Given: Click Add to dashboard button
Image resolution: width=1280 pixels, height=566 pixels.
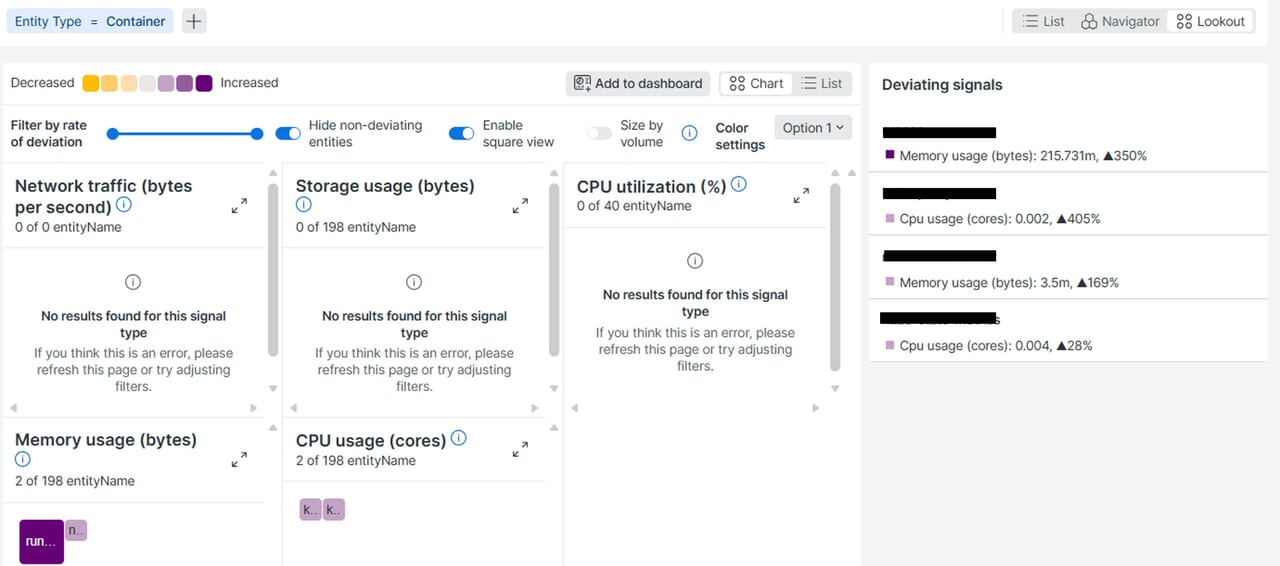Looking at the screenshot, I should tap(638, 84).
